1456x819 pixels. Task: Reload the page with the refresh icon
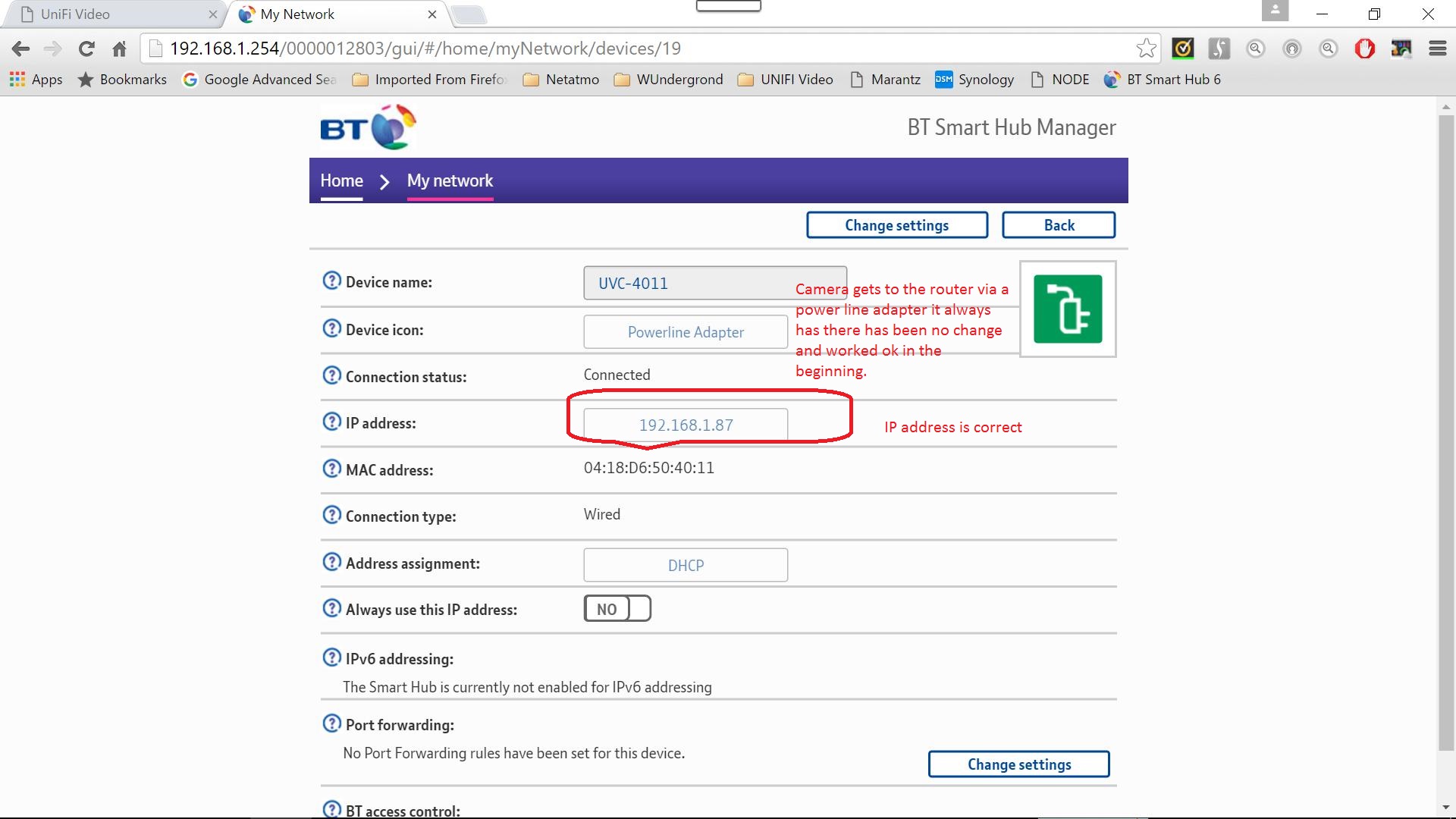tap(86, 49)
